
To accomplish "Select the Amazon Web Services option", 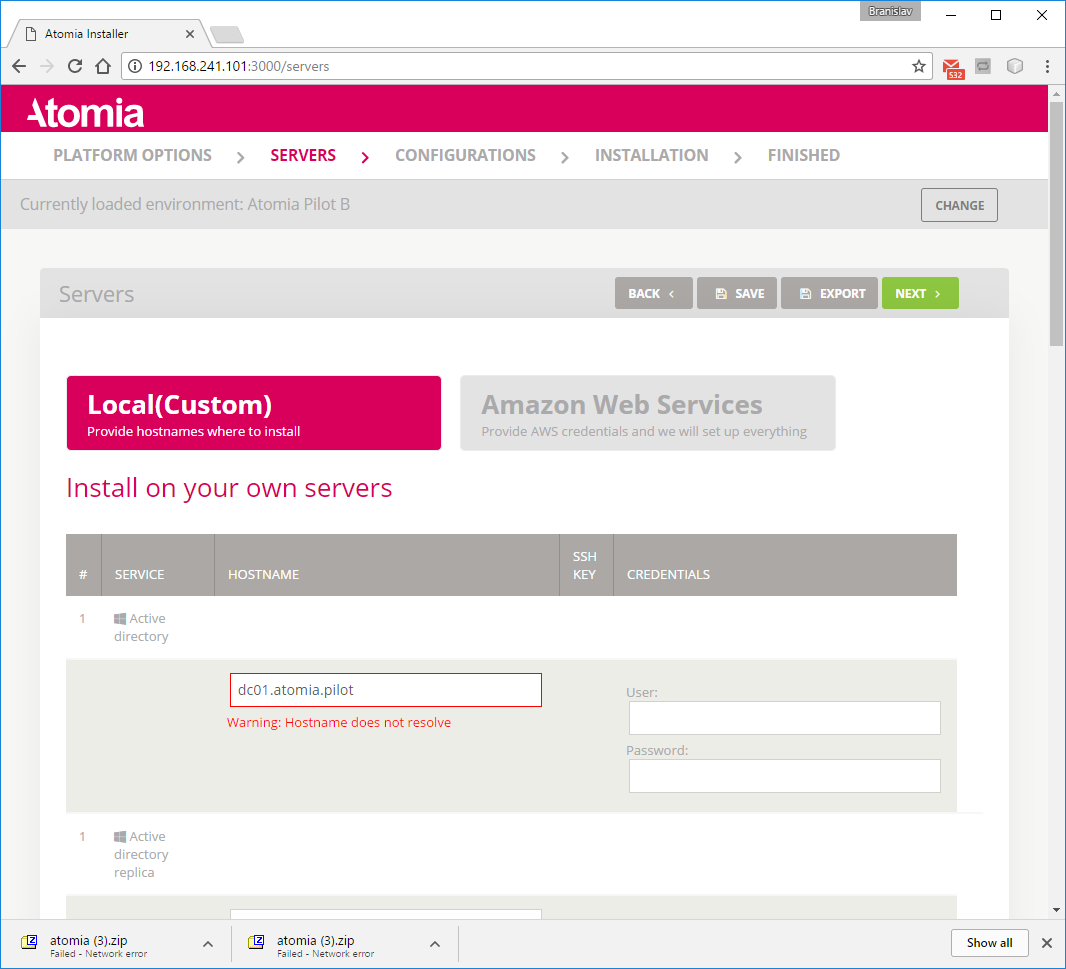I will [647, 412].
